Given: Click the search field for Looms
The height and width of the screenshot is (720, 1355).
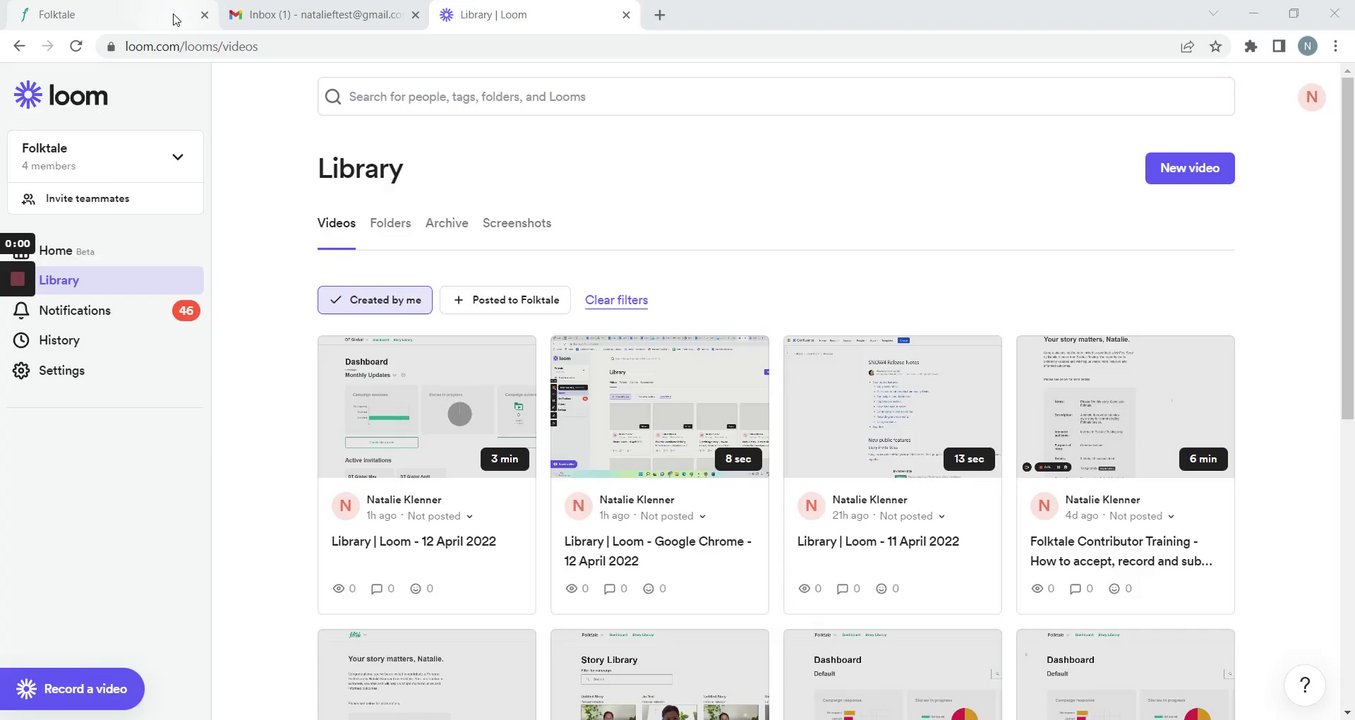Looking at the screenshot, I should [x=776, y=97].
